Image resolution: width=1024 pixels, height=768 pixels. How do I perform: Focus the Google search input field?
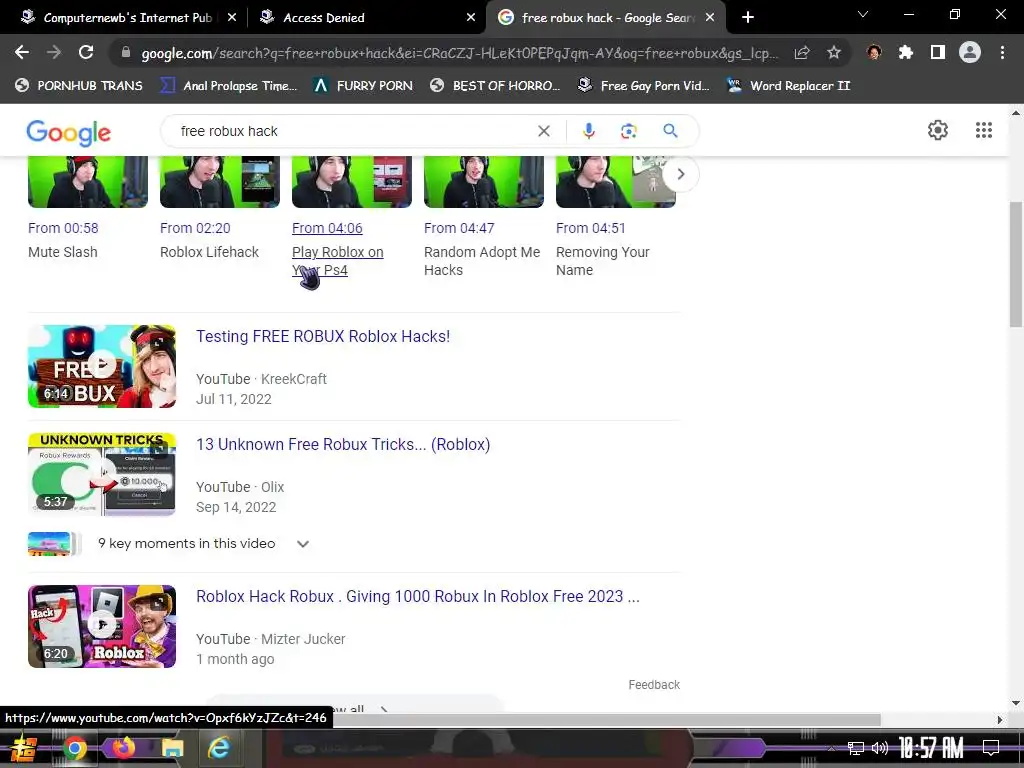(x=353, y=131)
